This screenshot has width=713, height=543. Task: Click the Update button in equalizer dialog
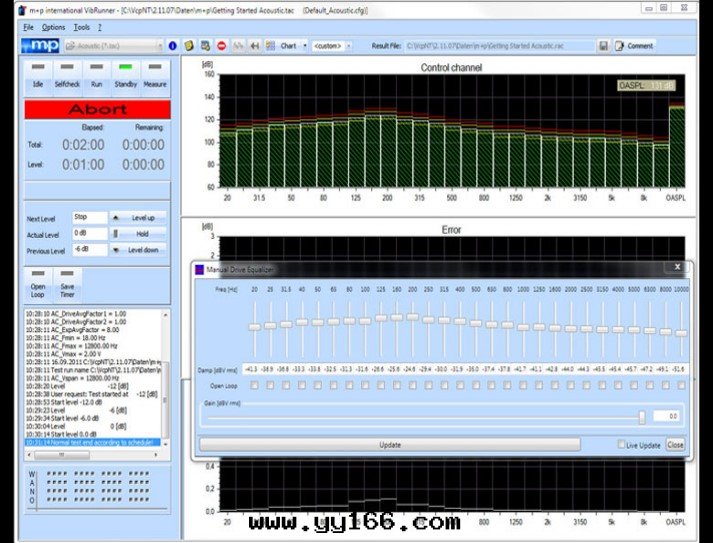[389, 444]
